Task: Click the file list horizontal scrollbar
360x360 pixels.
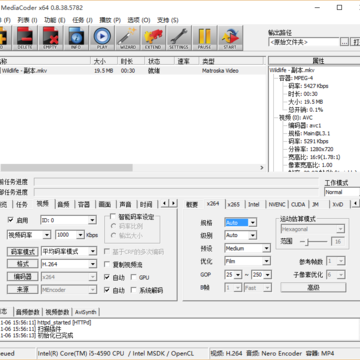Action: [x=133, y=168]
